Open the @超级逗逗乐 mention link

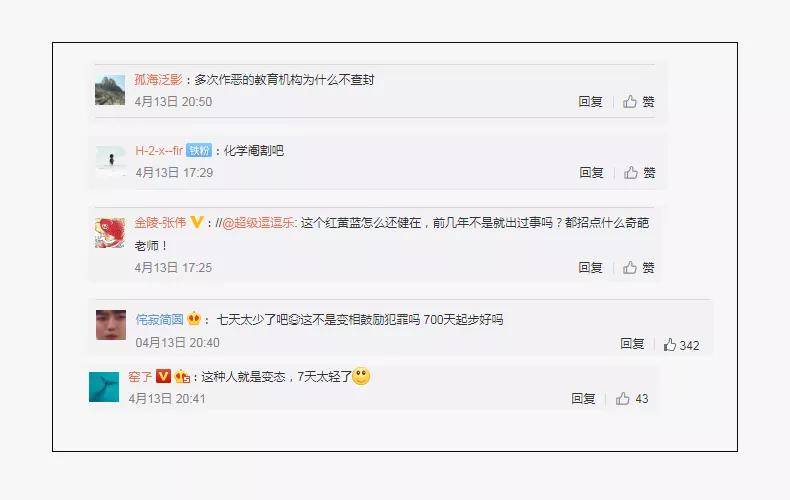(259, 222)
